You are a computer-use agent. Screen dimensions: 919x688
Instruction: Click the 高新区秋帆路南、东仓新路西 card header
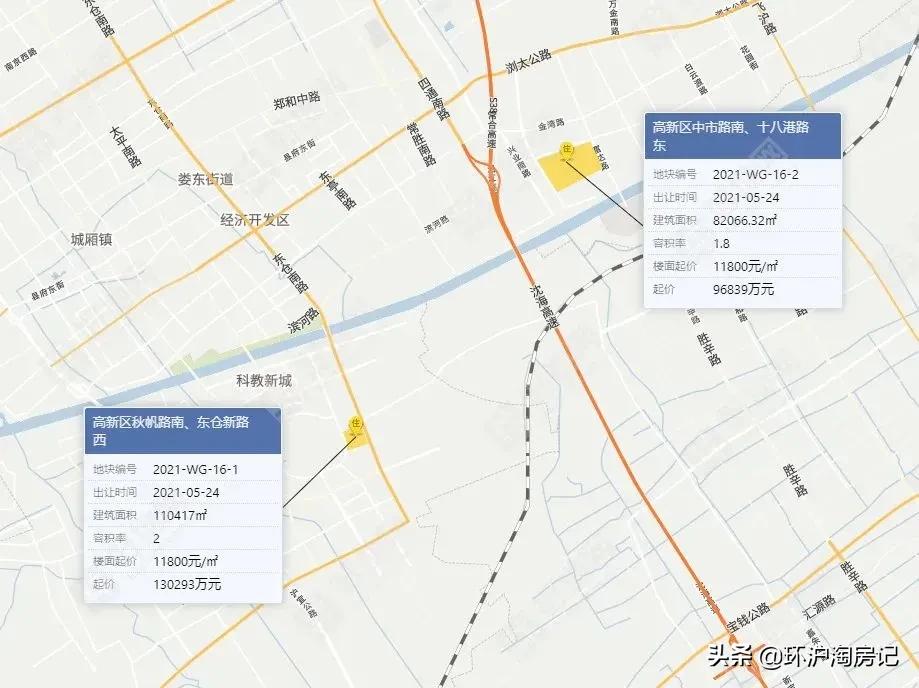pyautogui.click(x=182, y=431)
